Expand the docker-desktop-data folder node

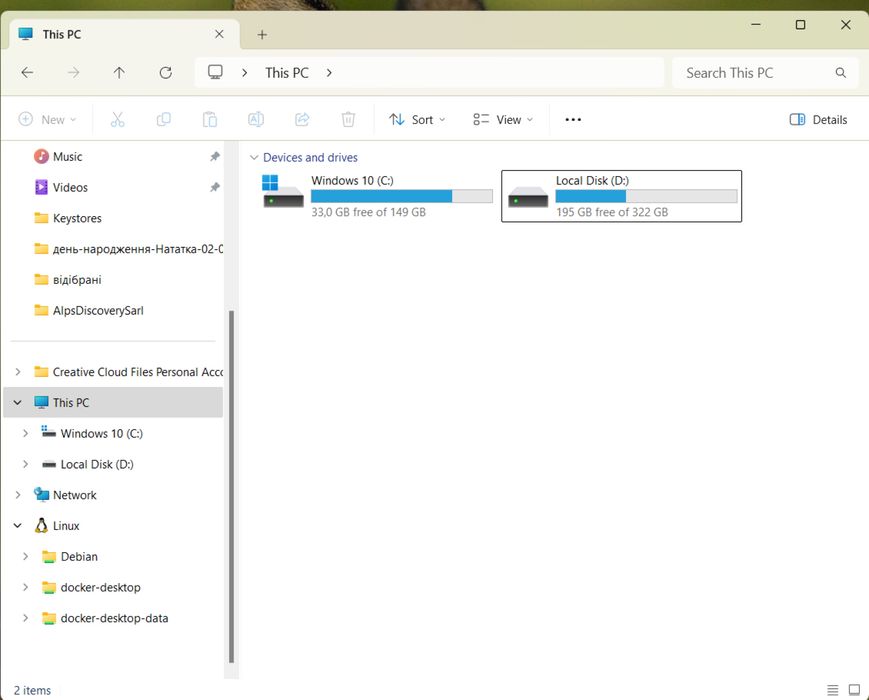coord(25,618)
